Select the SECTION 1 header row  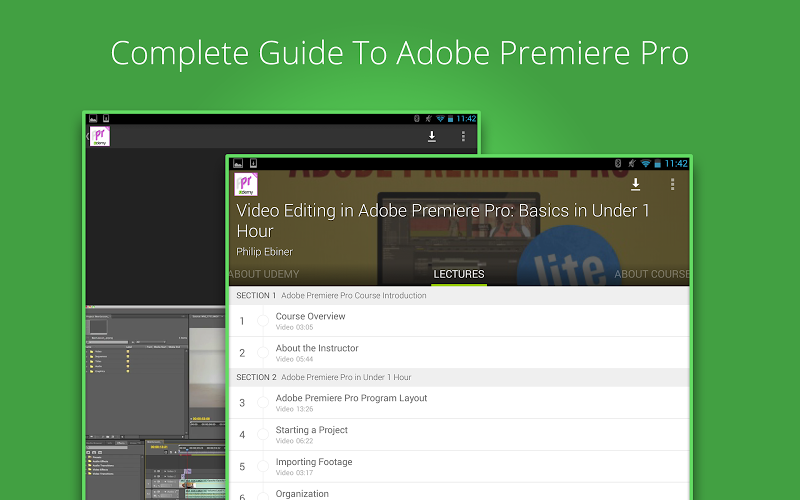[x=459, y=295]
